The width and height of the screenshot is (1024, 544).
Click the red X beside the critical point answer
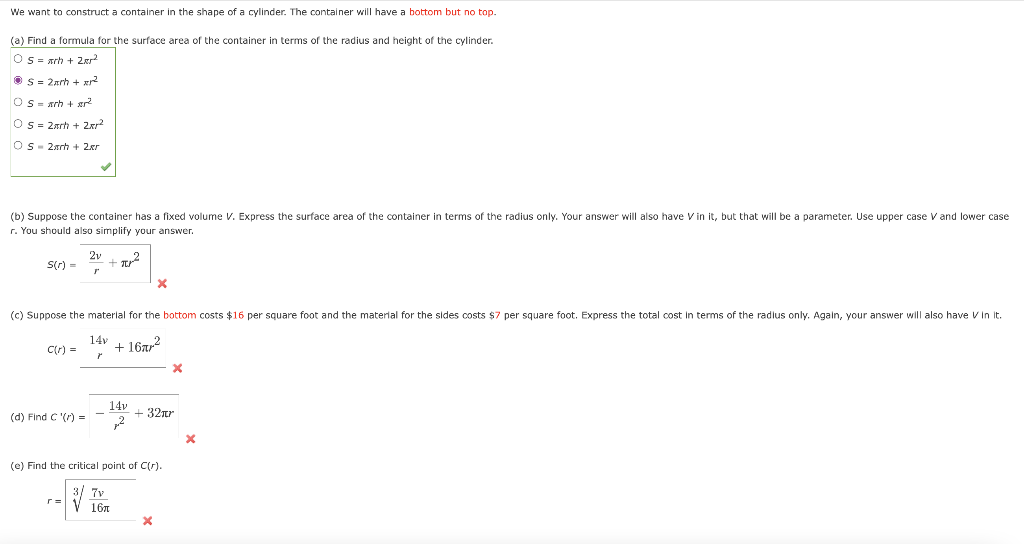[148, 520]
